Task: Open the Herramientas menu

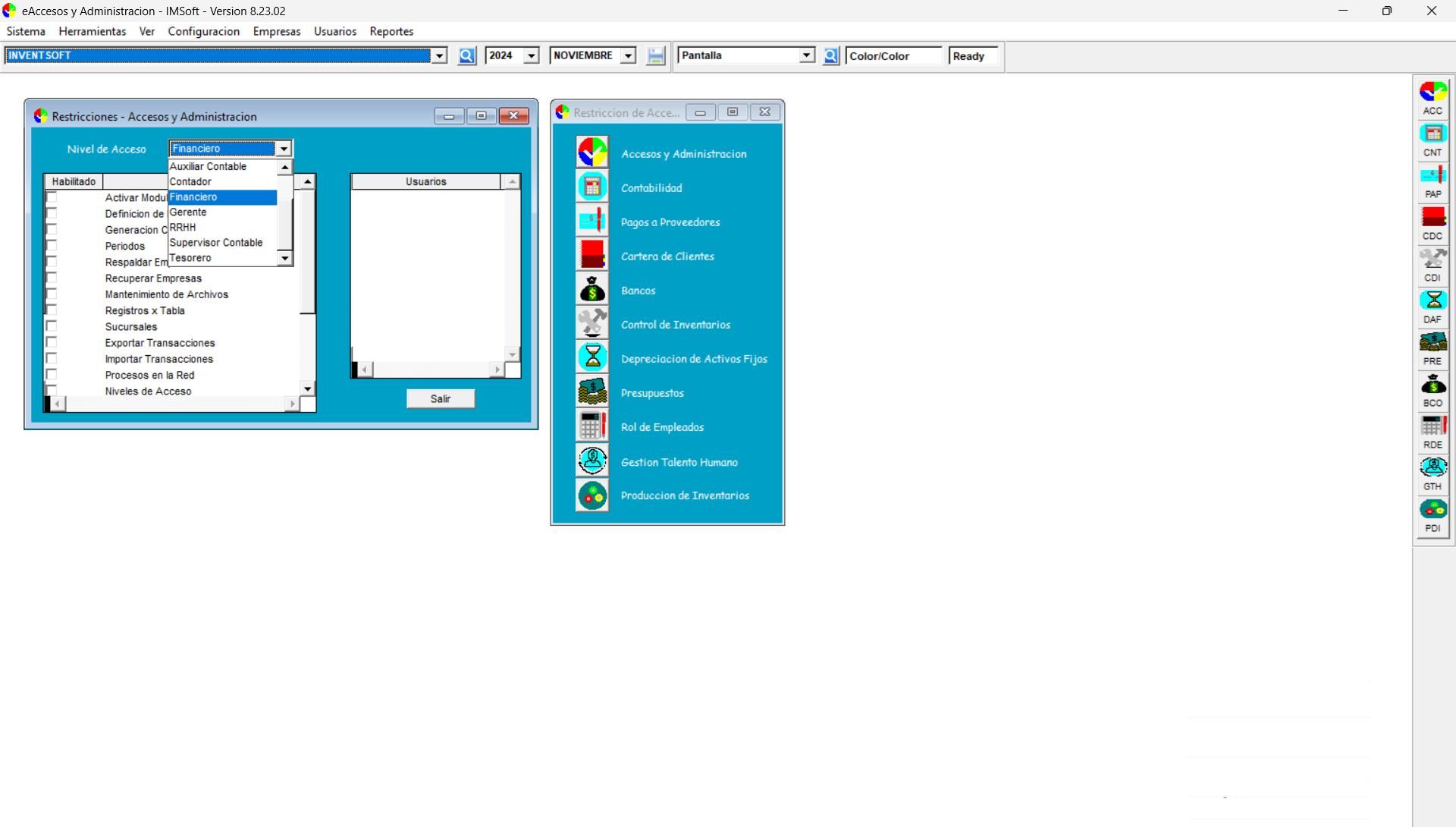Action: point(93,31)
